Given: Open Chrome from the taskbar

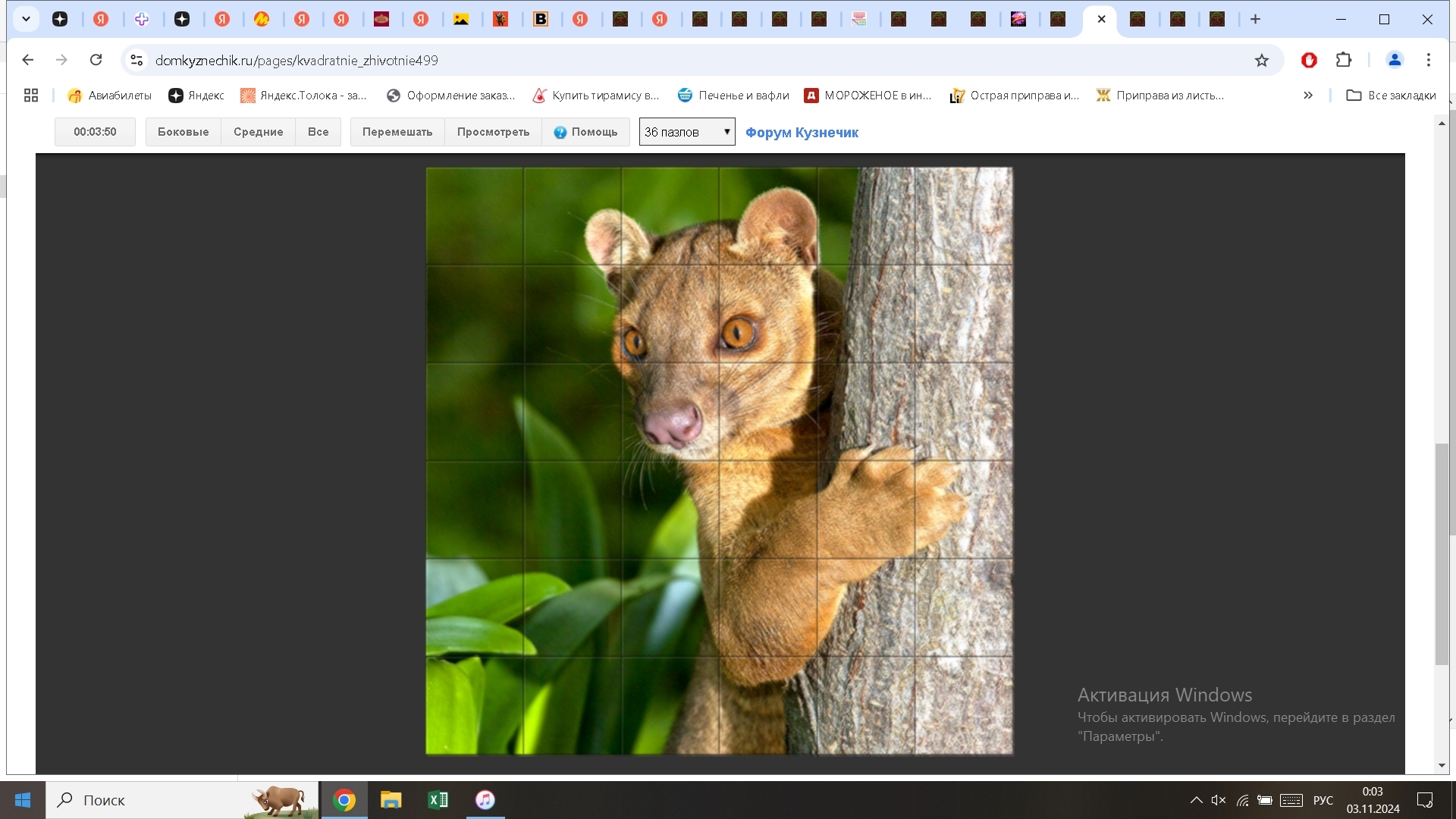Looking at the screenshot, I should click(344, 800).
